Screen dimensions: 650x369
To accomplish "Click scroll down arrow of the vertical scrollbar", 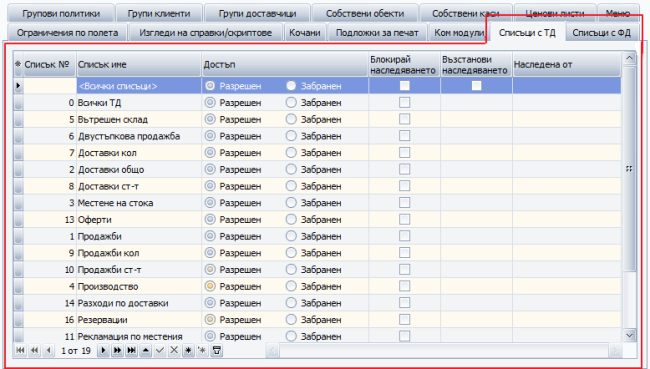I will tap(630, 335).
